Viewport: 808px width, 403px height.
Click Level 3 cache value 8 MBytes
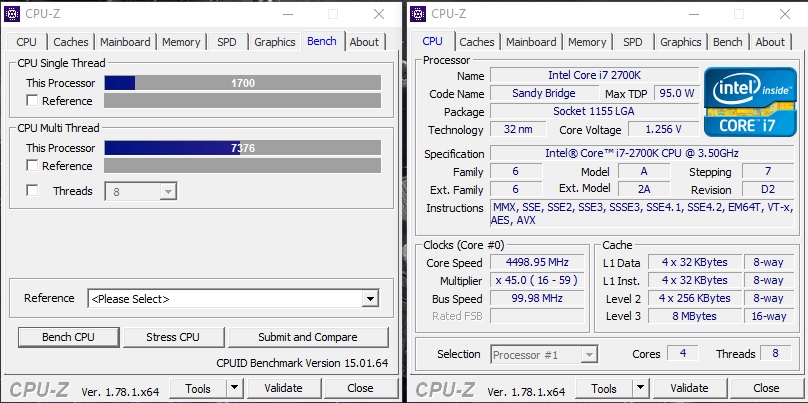tap(695, 316)
